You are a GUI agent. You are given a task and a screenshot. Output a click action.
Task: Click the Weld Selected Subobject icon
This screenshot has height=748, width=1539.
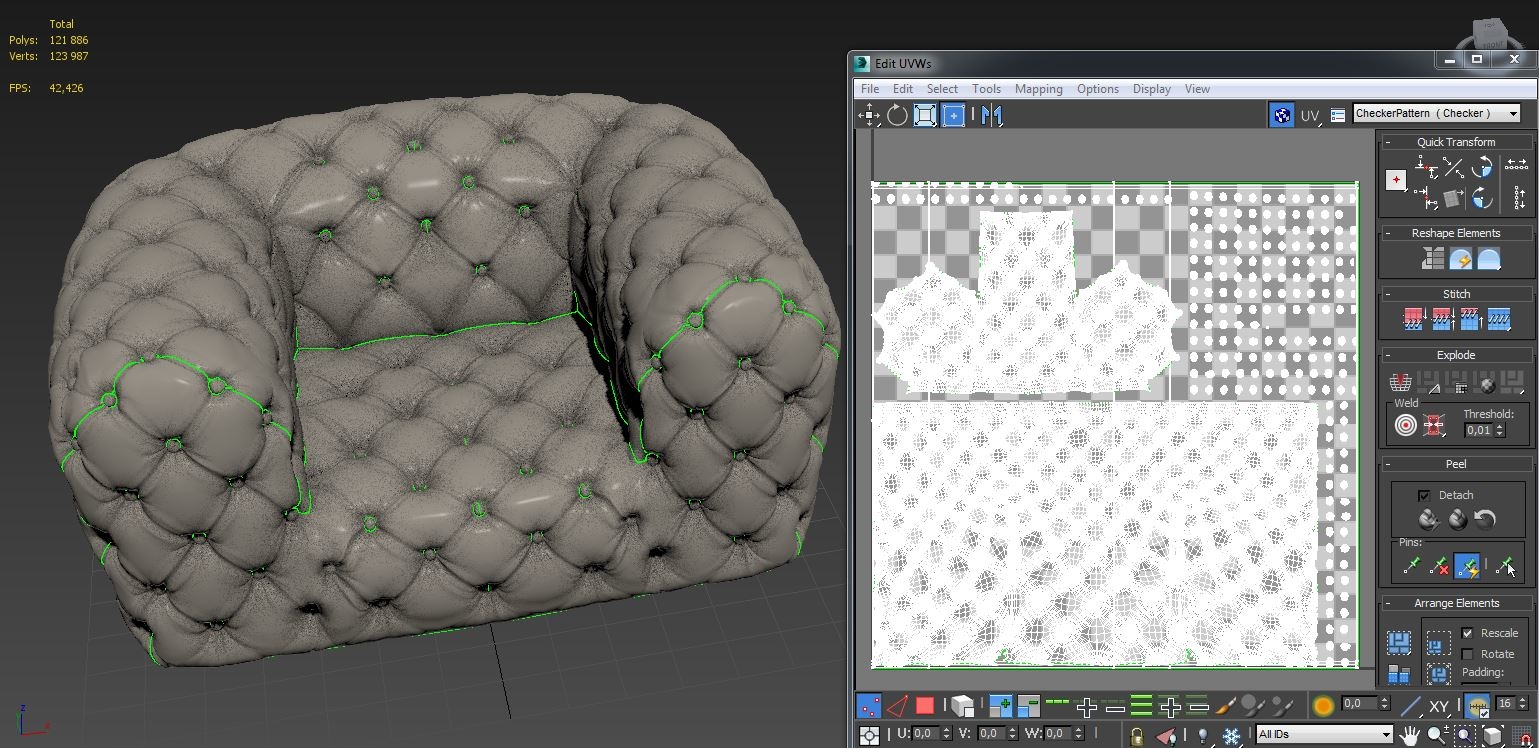point(1434,426)
